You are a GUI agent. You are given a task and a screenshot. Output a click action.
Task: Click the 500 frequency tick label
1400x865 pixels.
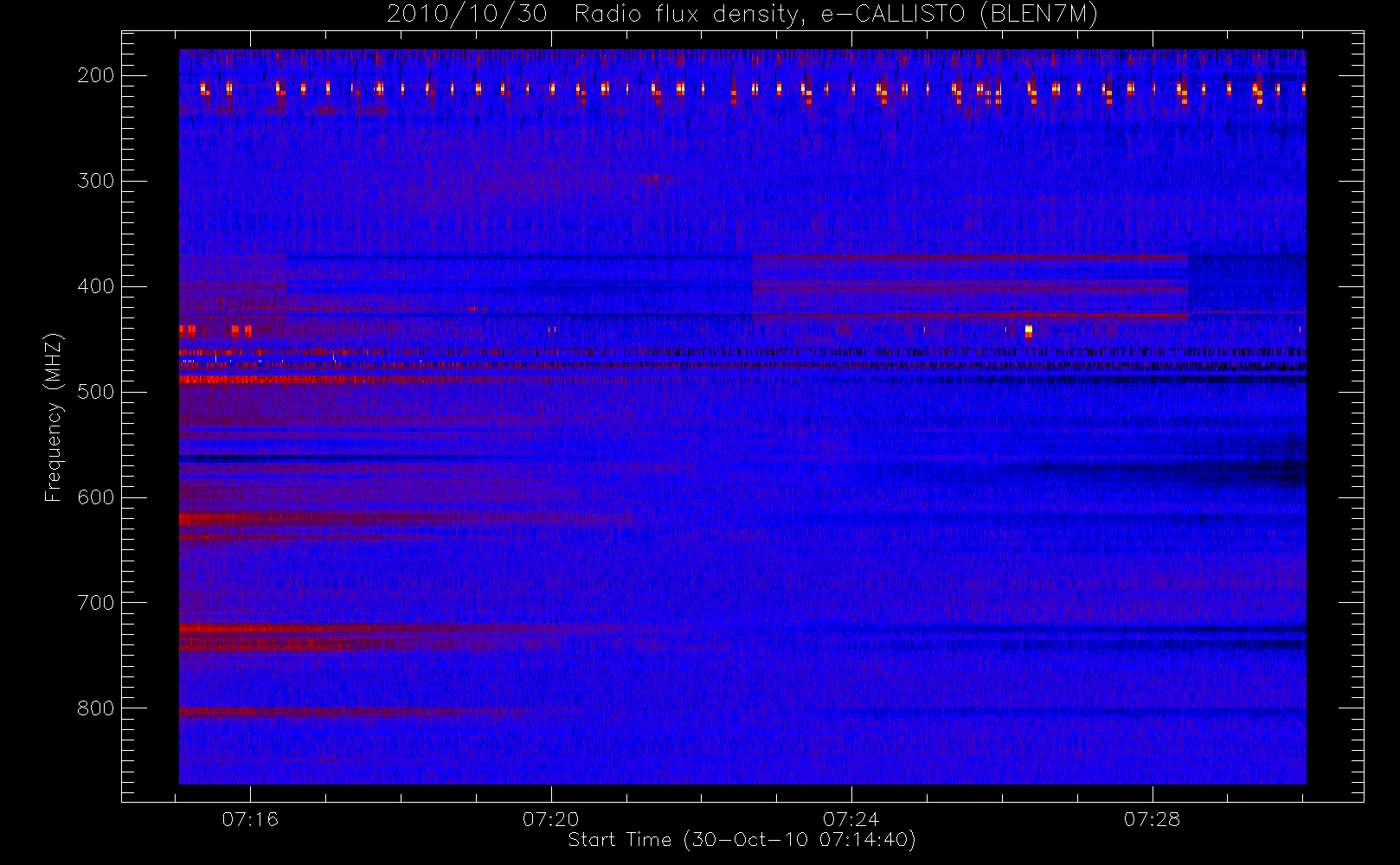tap(95, 392)
